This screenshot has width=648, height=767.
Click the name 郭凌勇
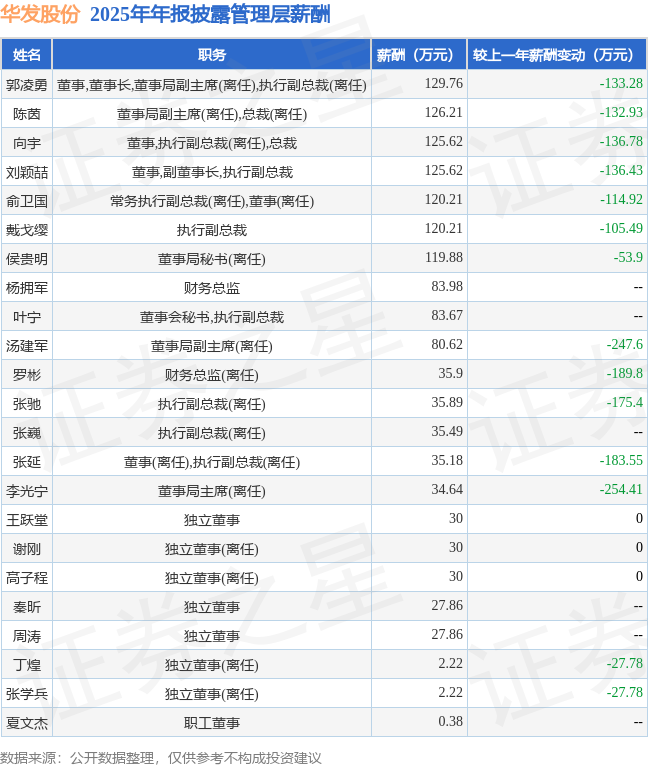26,85
